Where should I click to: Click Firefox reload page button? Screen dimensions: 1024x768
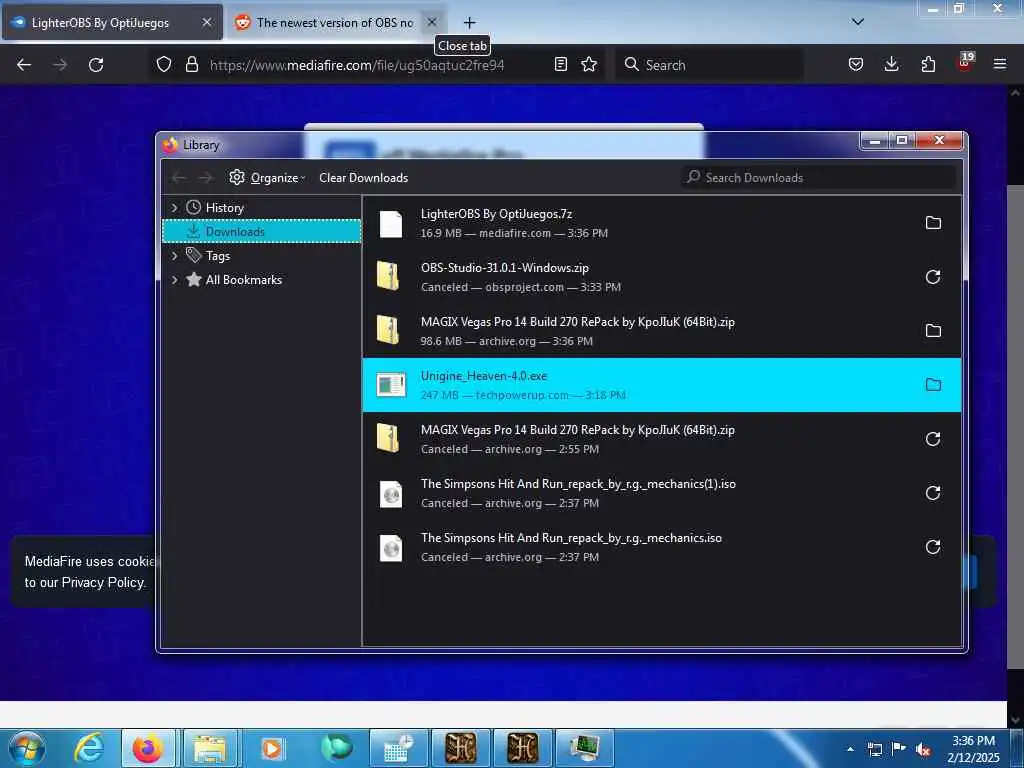click(x=96, y=65)
